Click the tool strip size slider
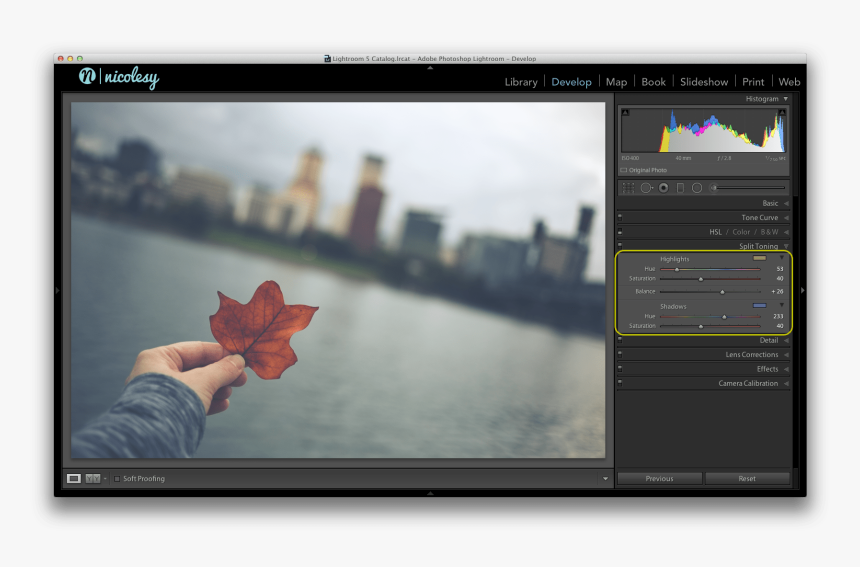This screenshot has width=860, height=567. 749,188
